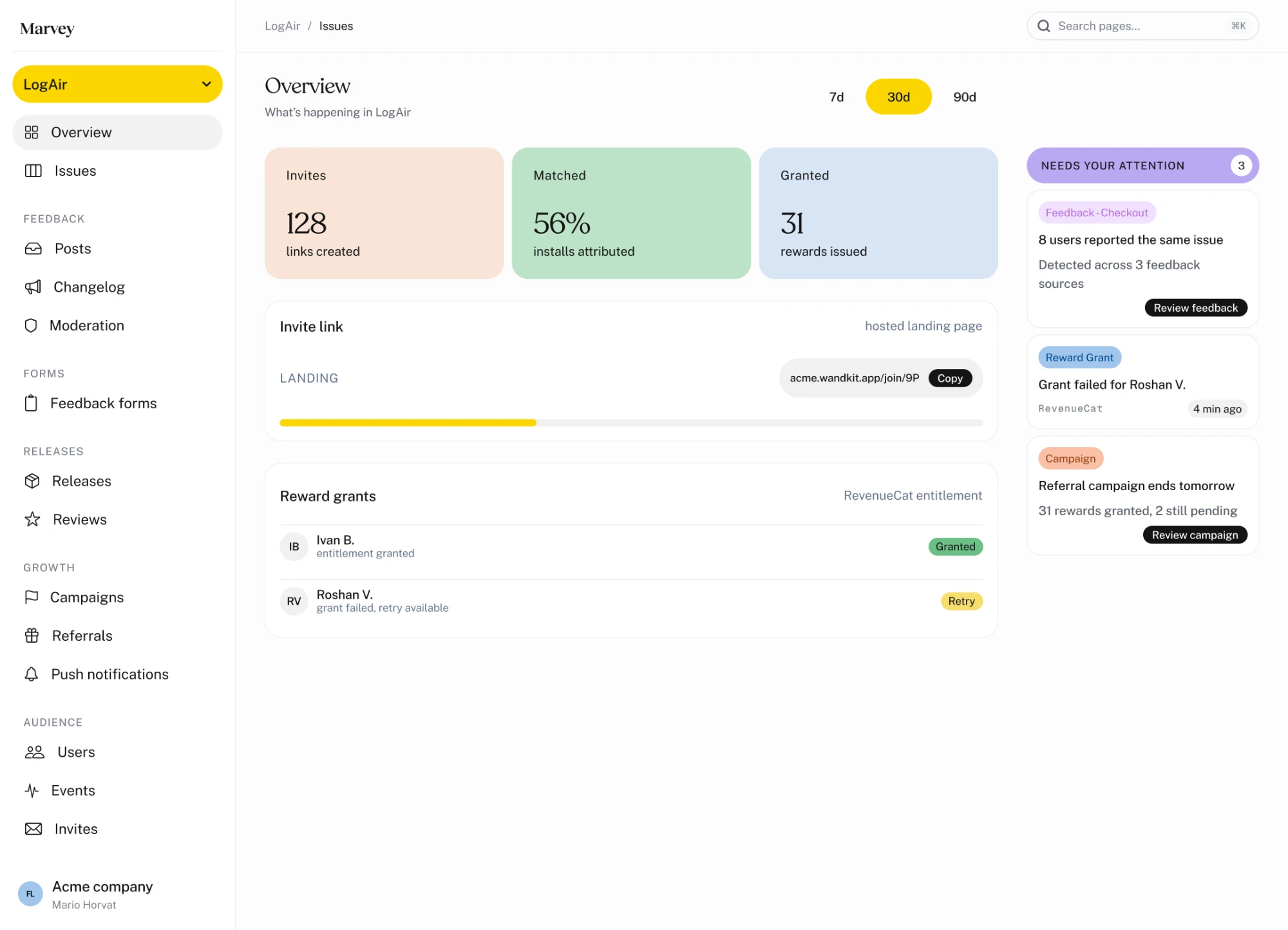1288x930 pixels.
Task: Click the Push notifications bell icon
Action: 32,674
